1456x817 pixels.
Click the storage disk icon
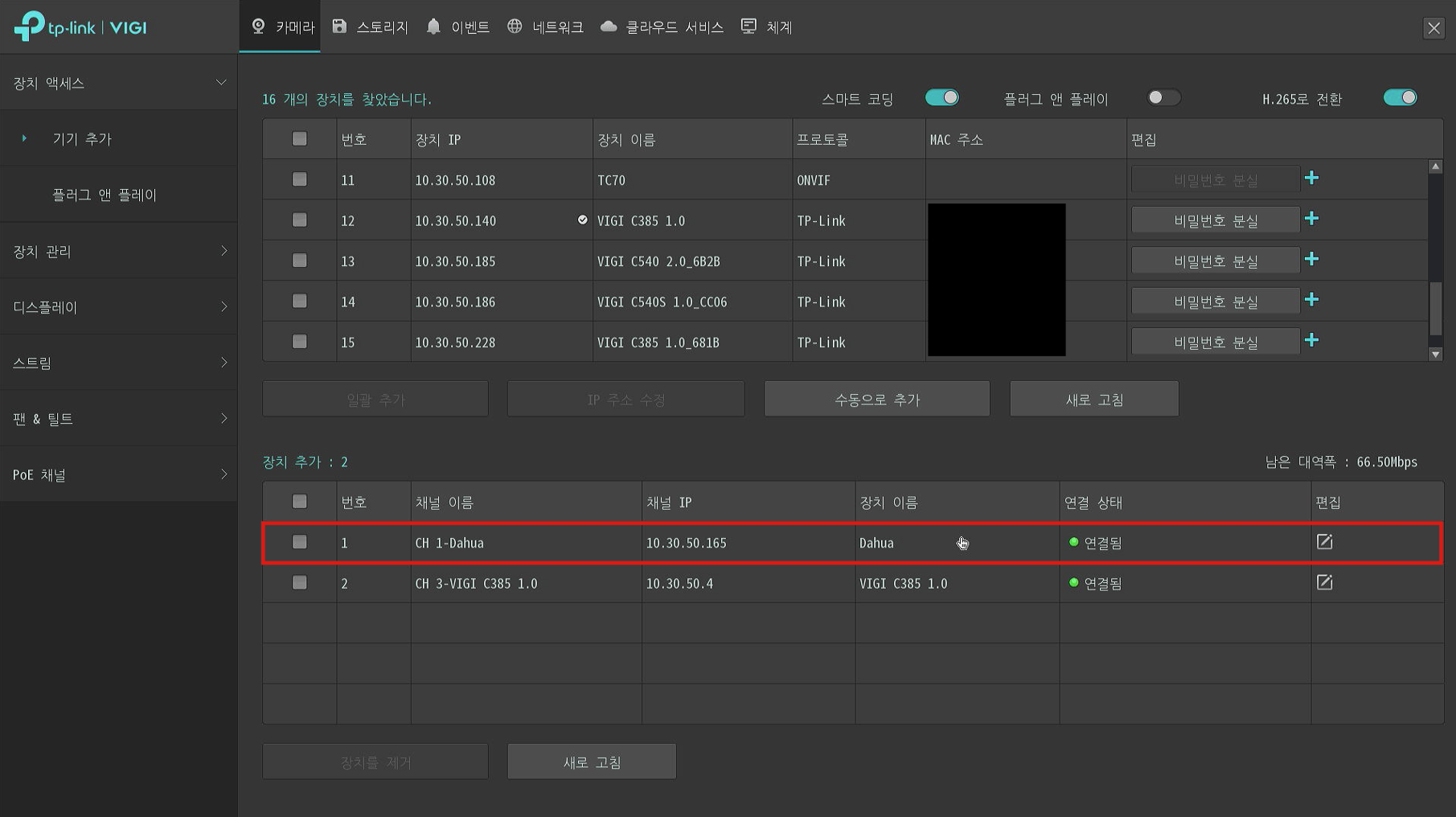(x=339, y=27)
